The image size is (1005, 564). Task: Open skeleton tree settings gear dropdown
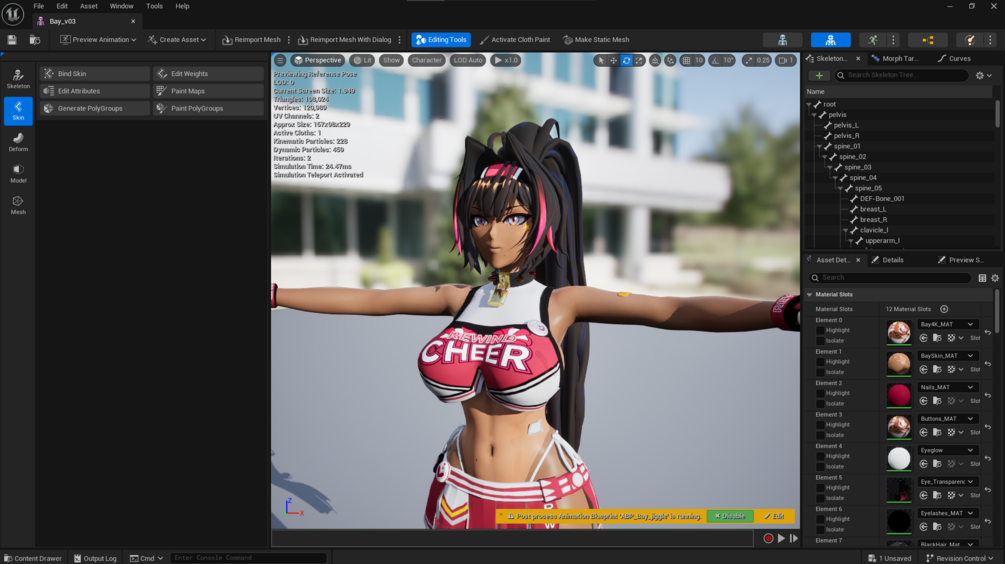coord(983,76)
